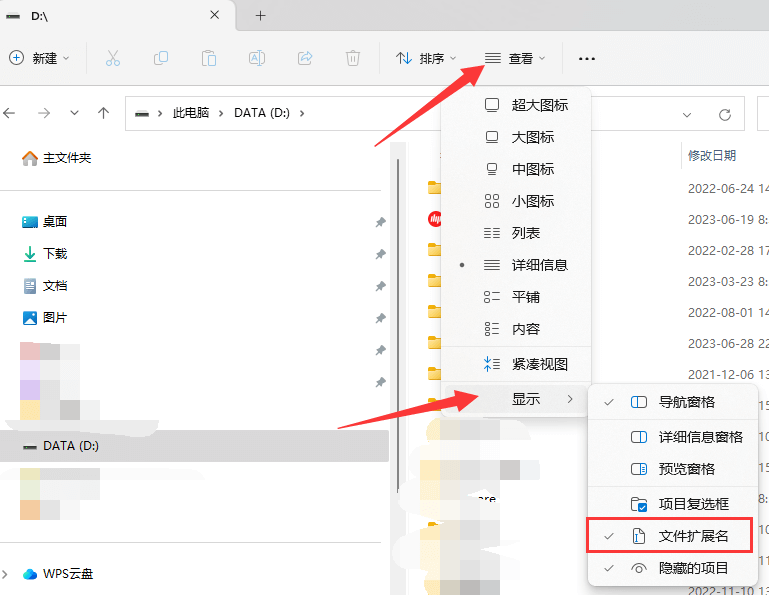This screenshot has width=769, height=595.
Task: Unpin 桌面 with its pin icon
Action: pyautogui.click(x=381, y=222)
